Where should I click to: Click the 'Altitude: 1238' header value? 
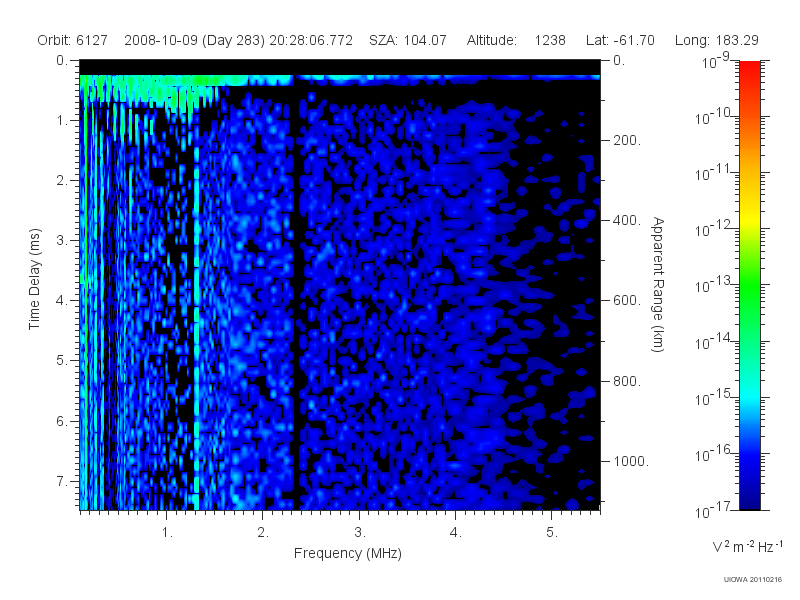pos(516,40)
